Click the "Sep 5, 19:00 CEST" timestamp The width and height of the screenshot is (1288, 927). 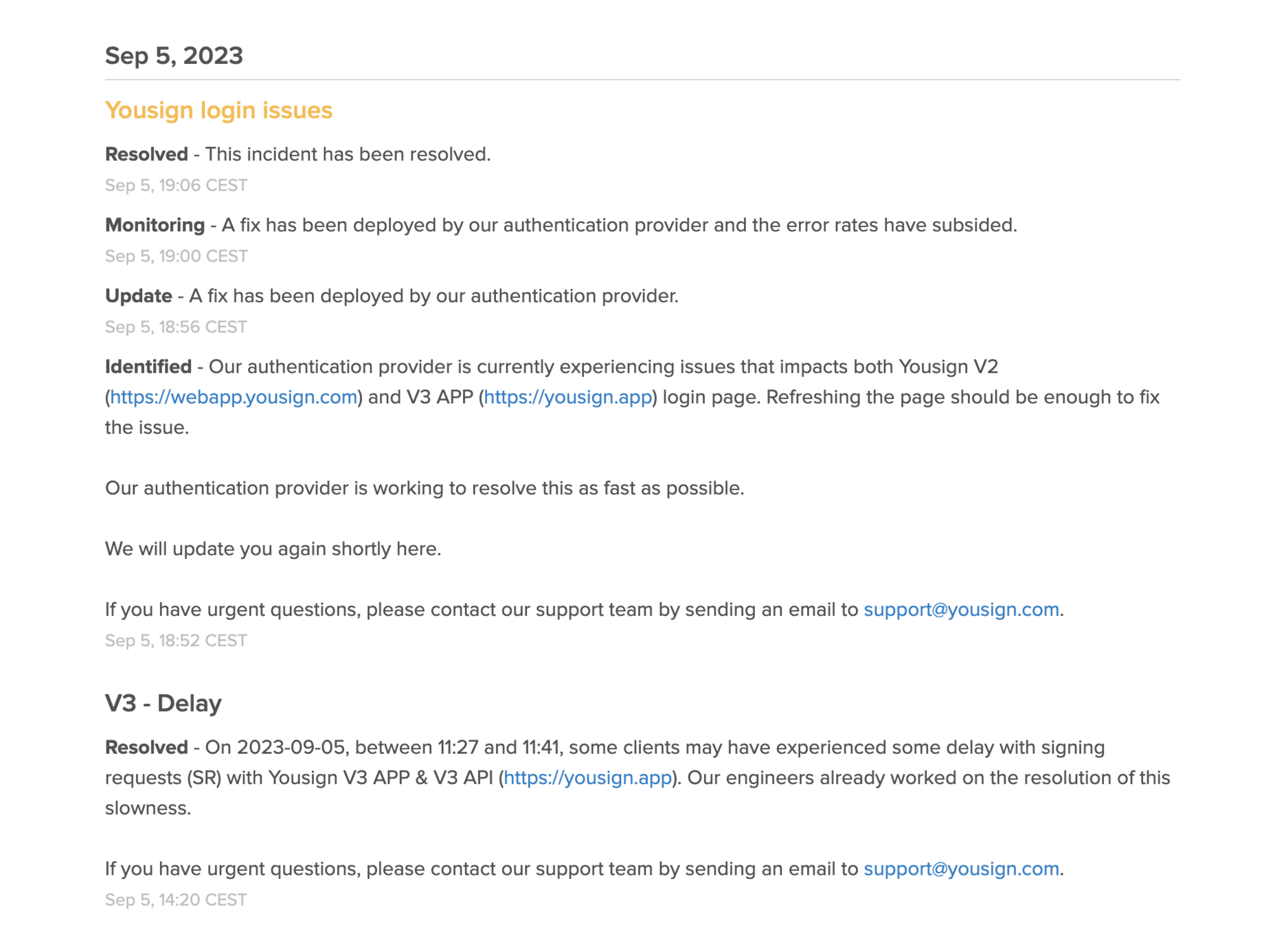tap(176, 256)
